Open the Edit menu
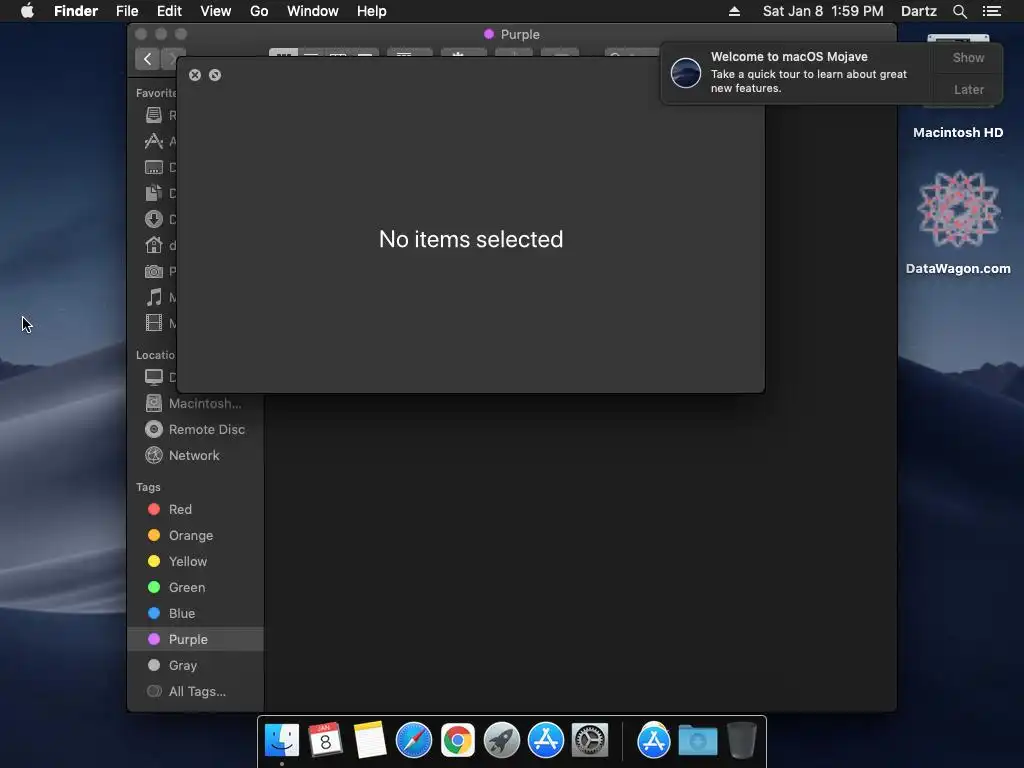 point(169,11)
